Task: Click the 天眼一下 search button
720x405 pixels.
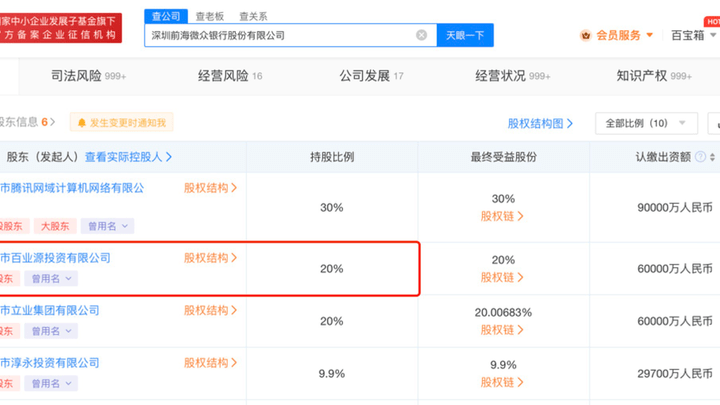Action: [465, 35]
